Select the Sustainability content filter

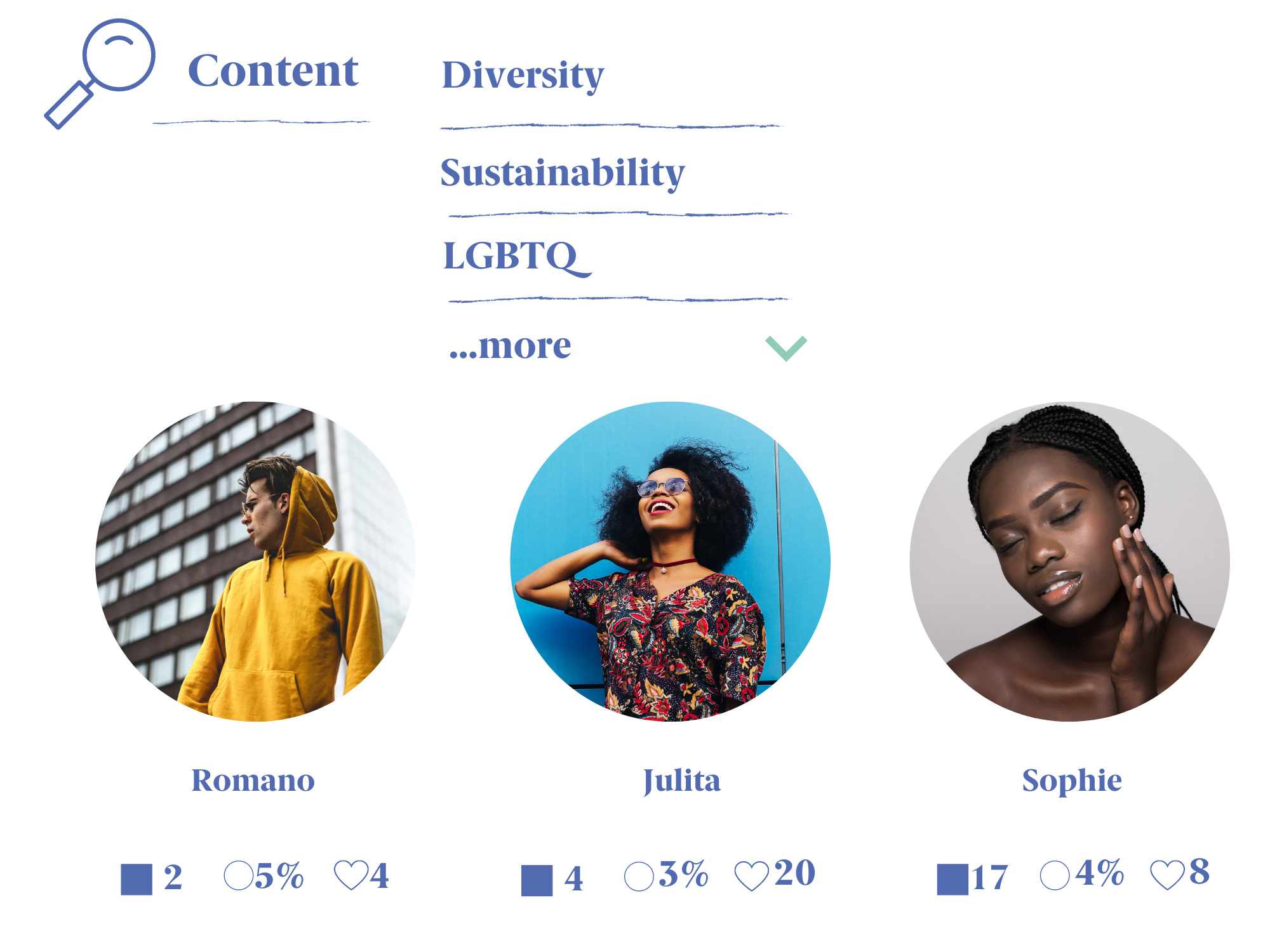(563, 173)
